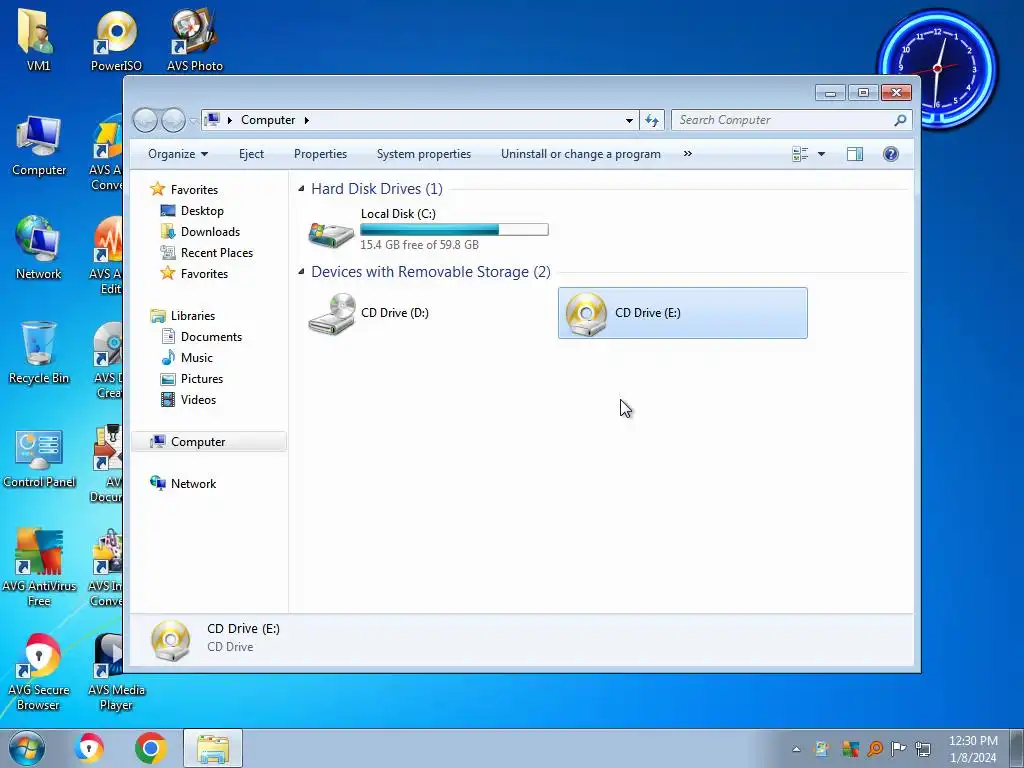
Task: Show more toolbar commands chevron
Action: (x=688, y=154)
